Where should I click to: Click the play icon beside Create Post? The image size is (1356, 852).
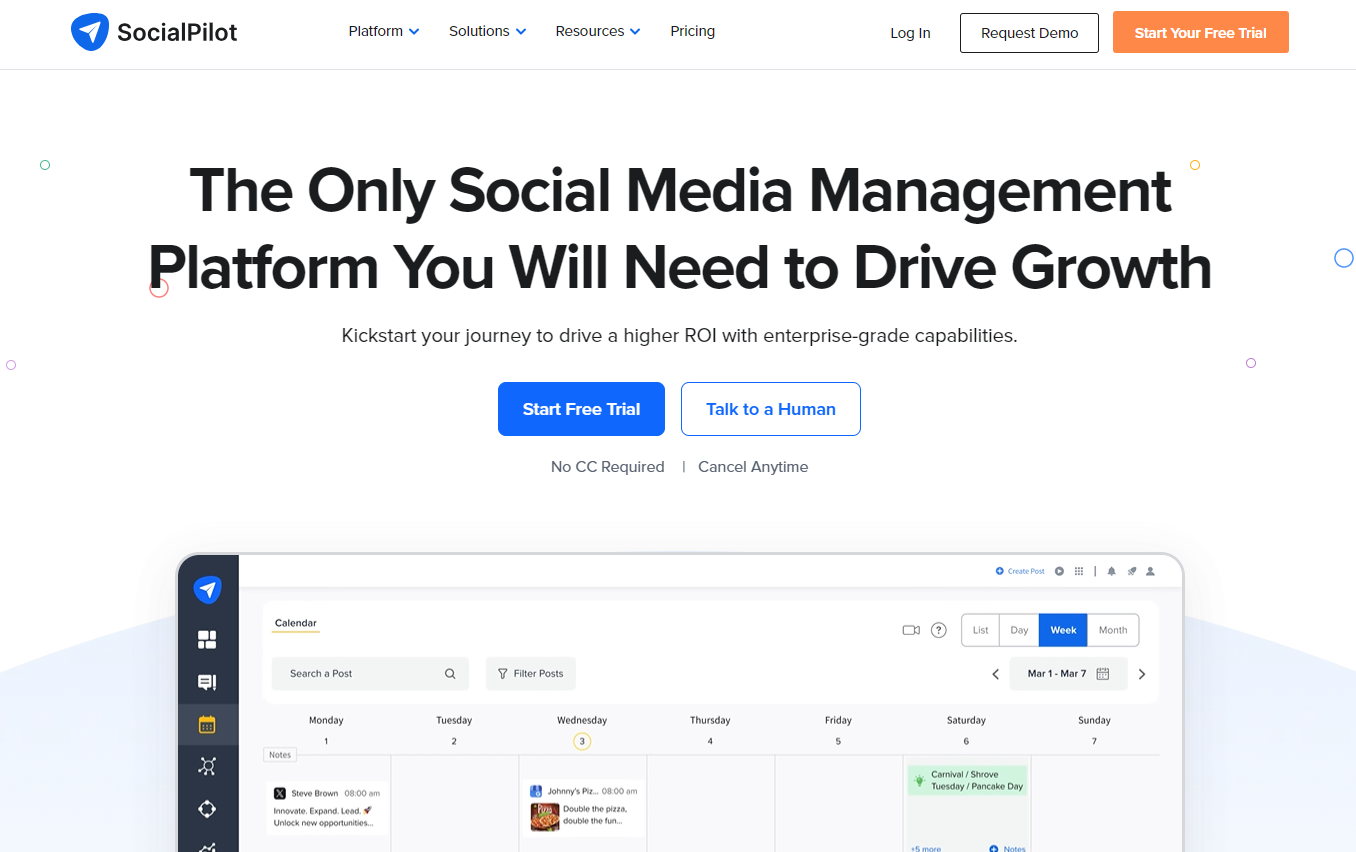click(1060, 571)
